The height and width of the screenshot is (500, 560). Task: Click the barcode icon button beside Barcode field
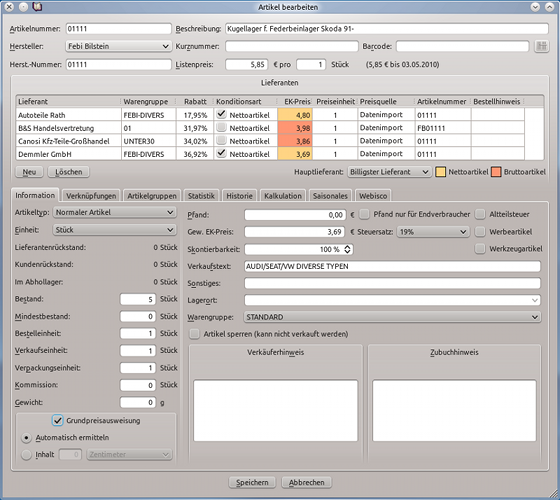(x=541, y=46)
